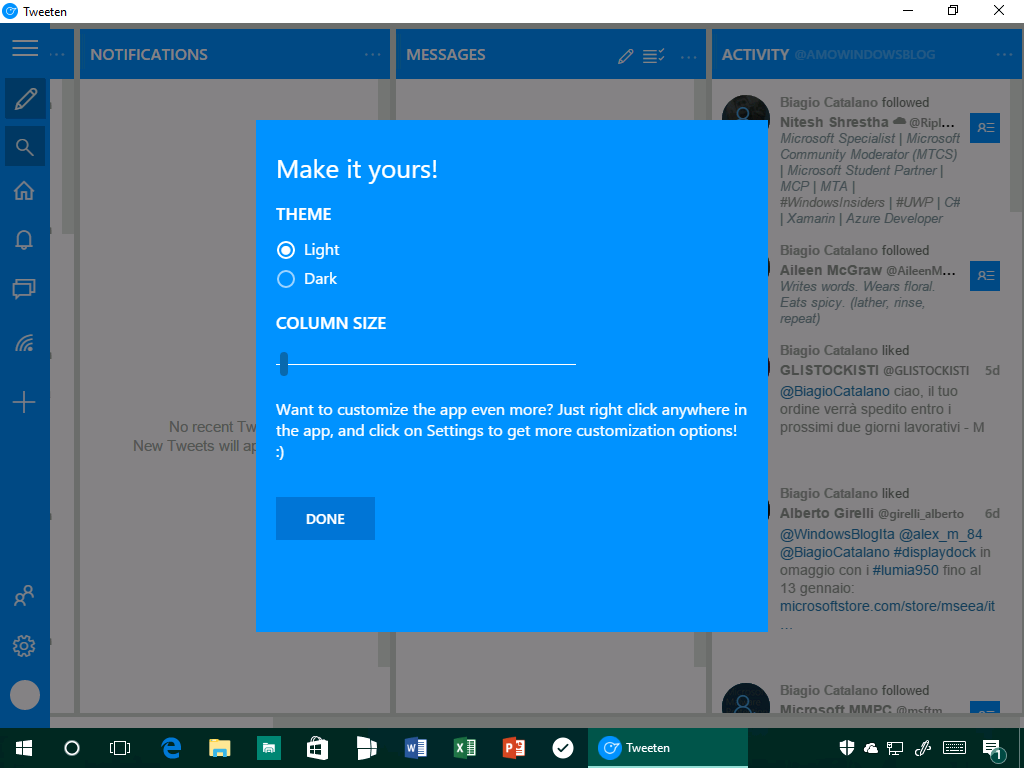The image size is (1024, 768).
Task: Mark all messages read list-check icon
Action: 654,56
